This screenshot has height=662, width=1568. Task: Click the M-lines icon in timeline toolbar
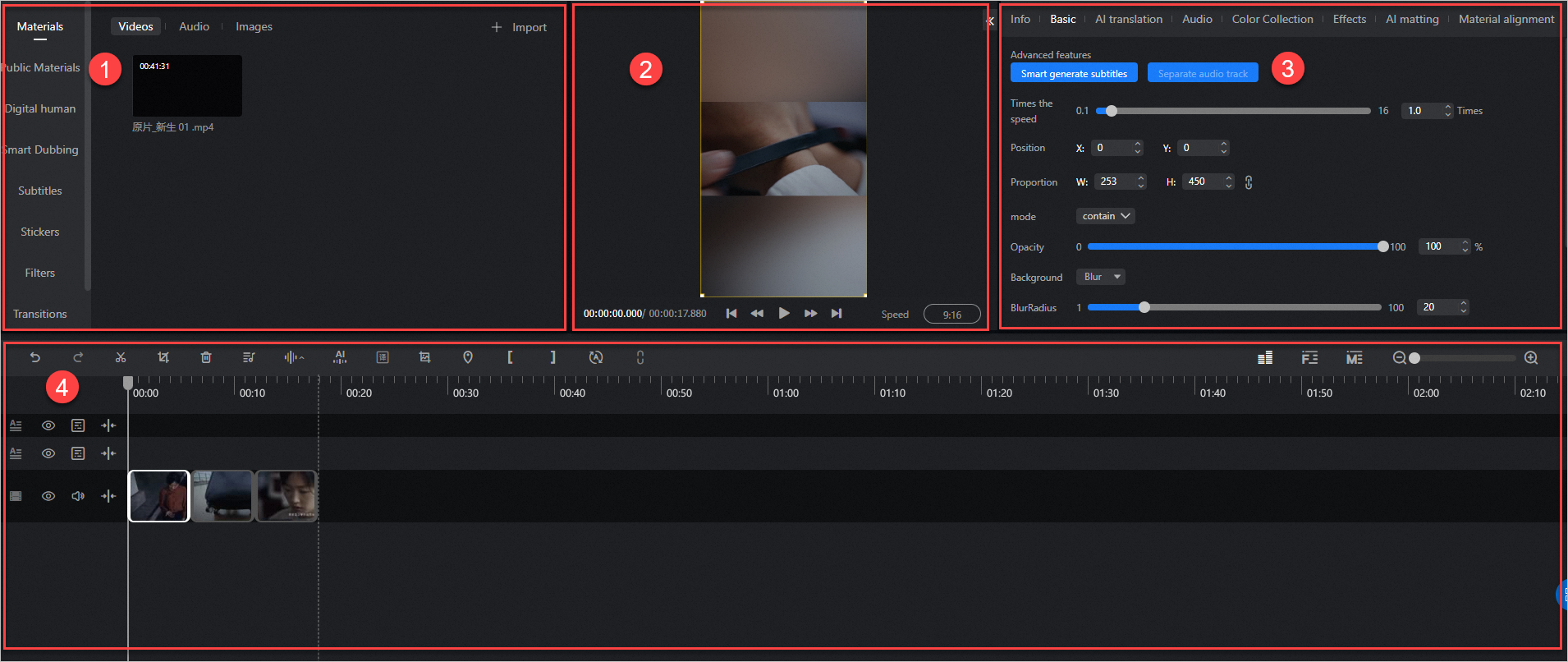(x=1355, y=357)
